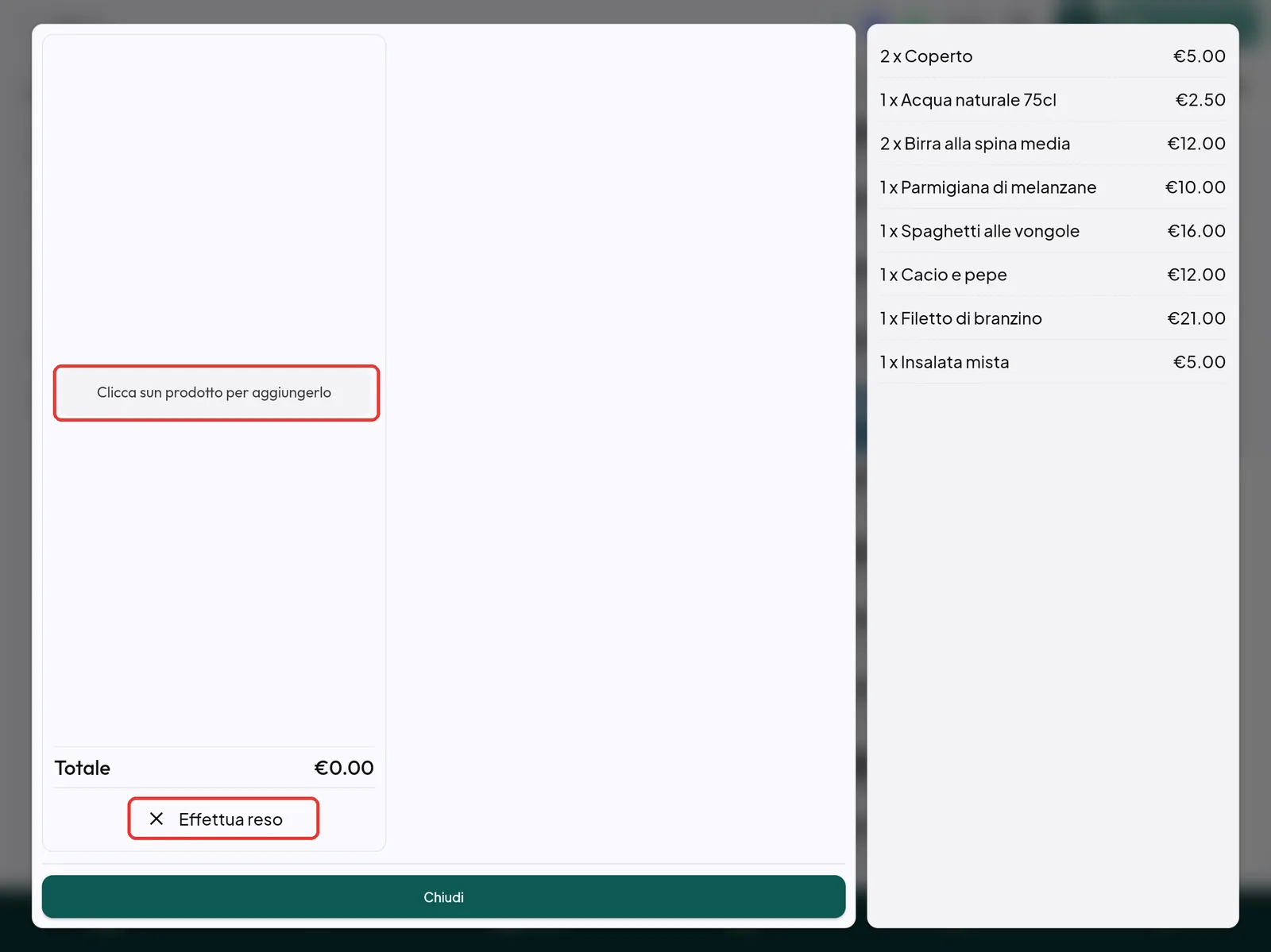Select the 2 x Coperto row
Viewport: 1271px width, 952px height.
pyautogui.click(x=1053, y=56)
